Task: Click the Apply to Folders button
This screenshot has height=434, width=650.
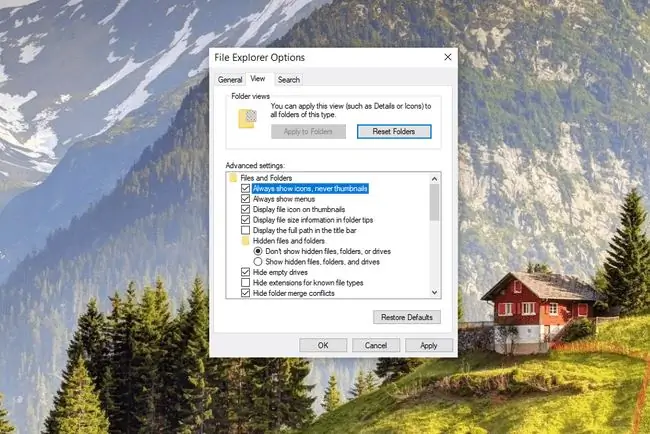Action: 308,132
